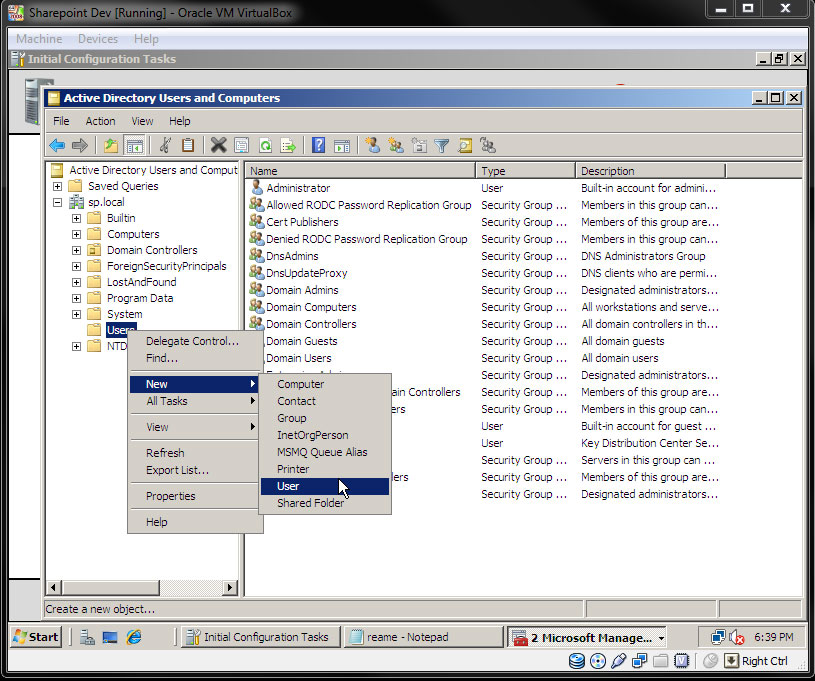Click the Forward arrow in the toolbar
The image size is (815, 681).
80,146
